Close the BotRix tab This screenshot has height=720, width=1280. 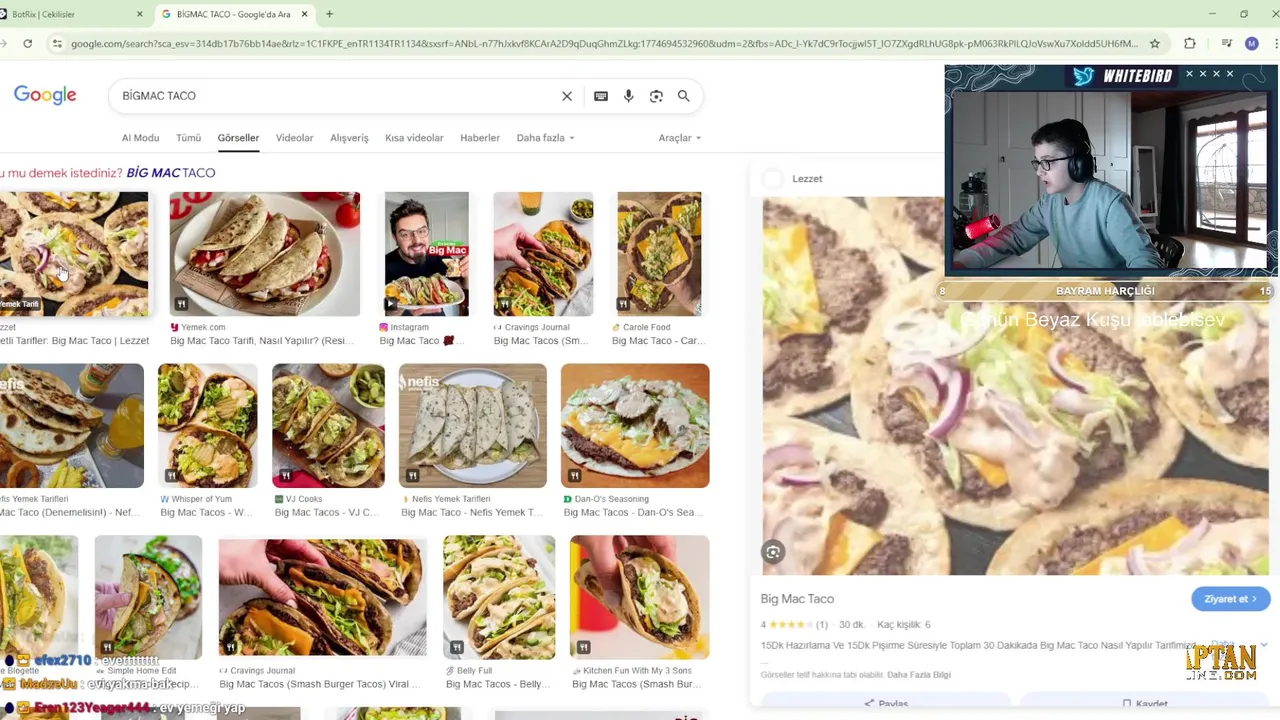(x=139, y=14)
